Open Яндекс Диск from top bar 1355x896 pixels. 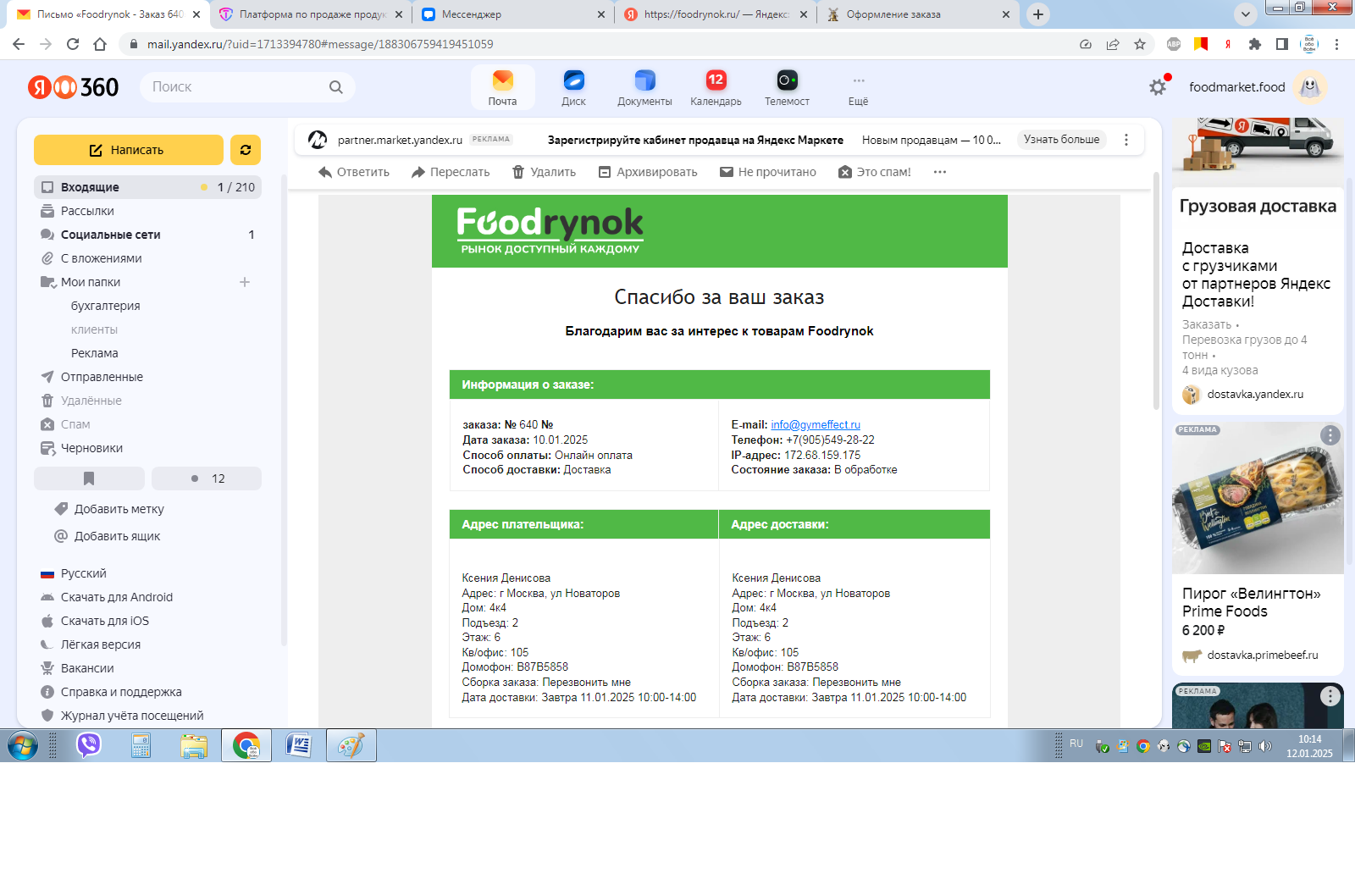tap(573, 87)
